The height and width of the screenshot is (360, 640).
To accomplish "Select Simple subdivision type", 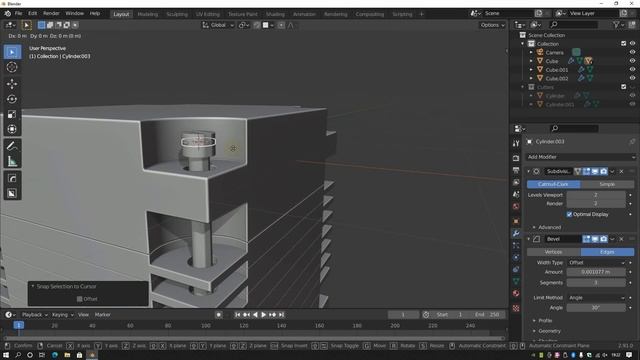I will click(607, 184).
